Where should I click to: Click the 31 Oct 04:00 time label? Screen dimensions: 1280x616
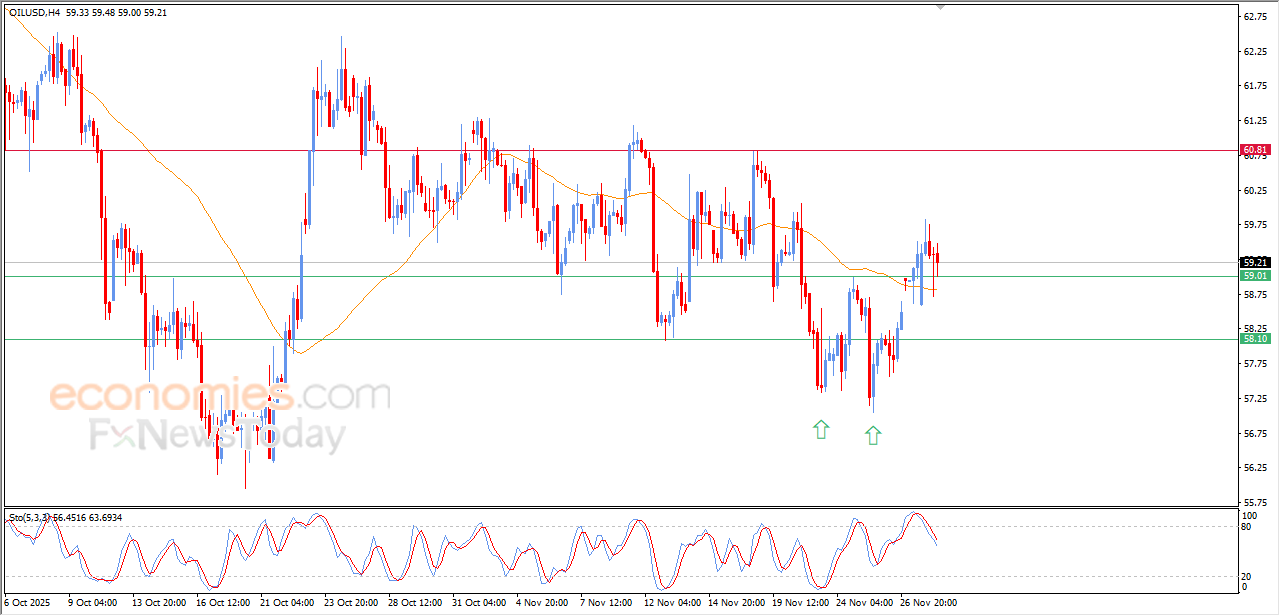tap(479, 603)
